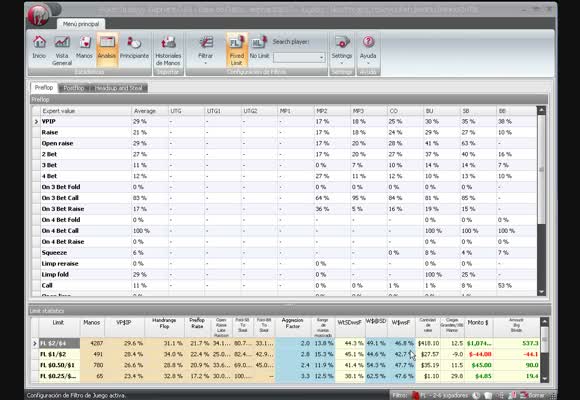Open the Inicio home icon
The image size is (580, 400).
[39, 47]
